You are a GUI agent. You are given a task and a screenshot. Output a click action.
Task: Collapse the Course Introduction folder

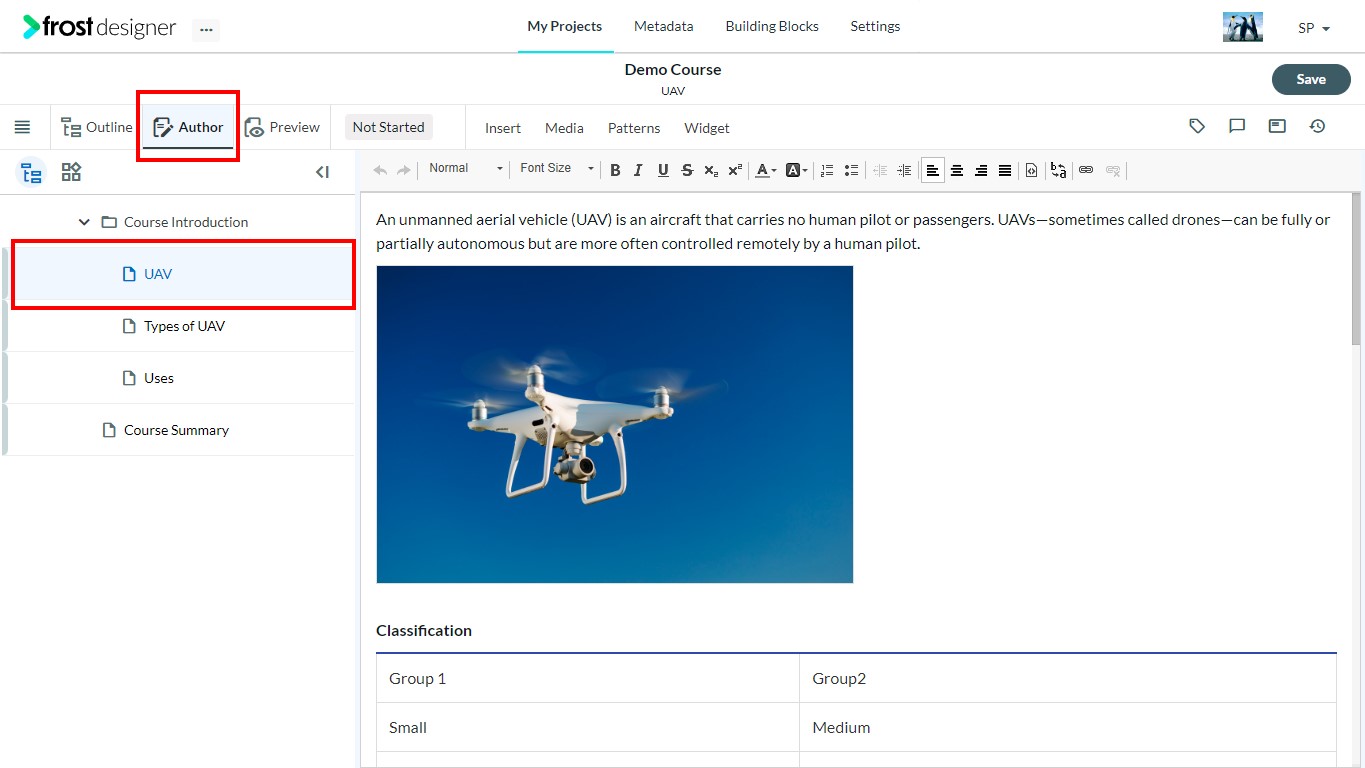[x=84, y=222]
